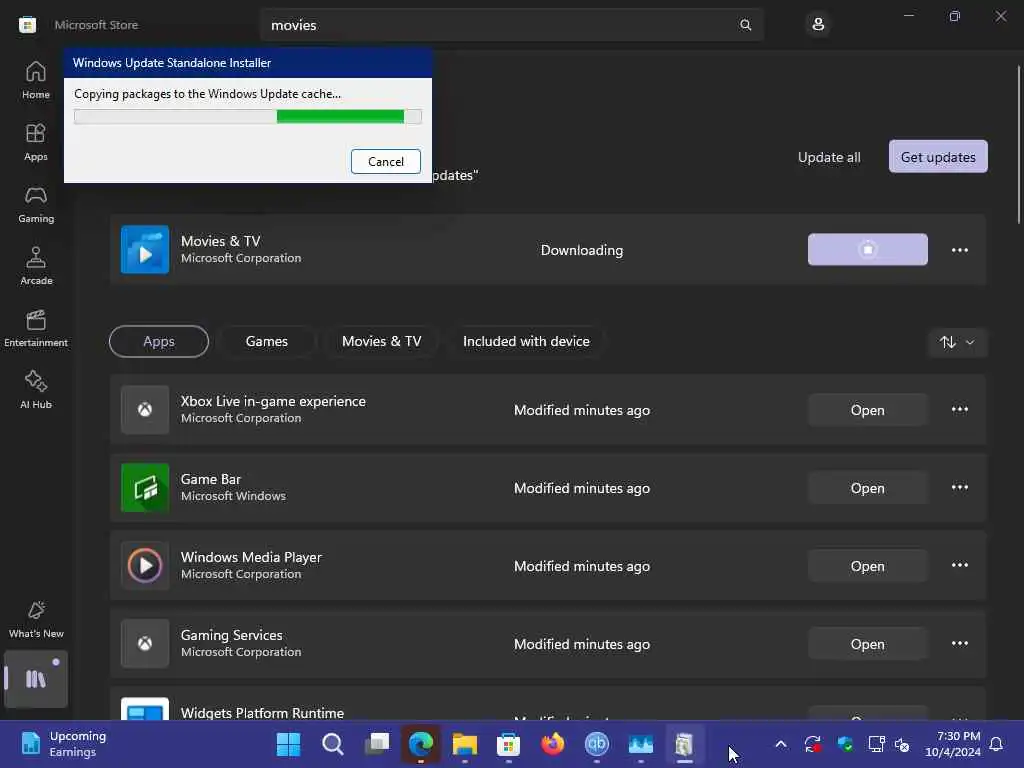Open the user account profile icon
The image size is (1024, 768).
point(818,25)
